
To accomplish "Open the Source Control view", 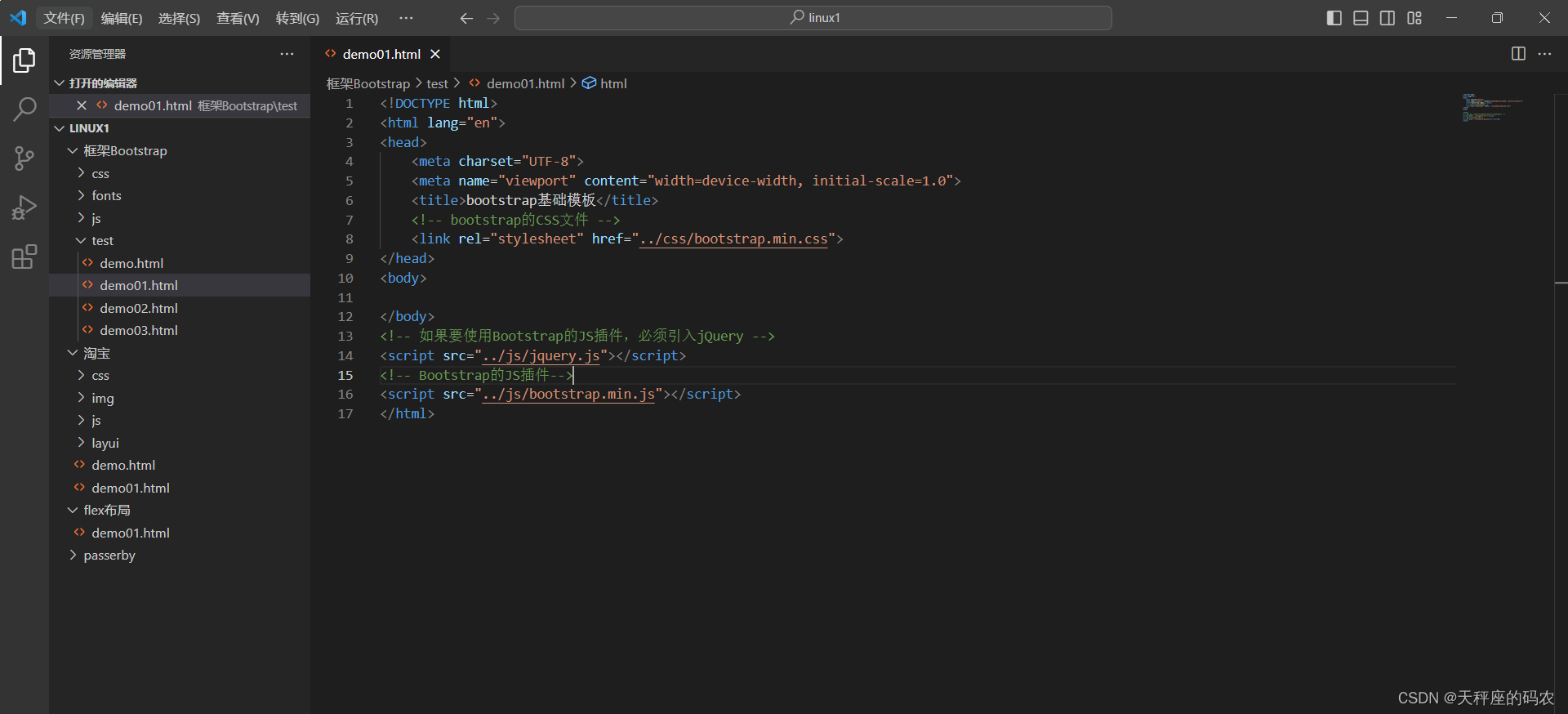I will point(24,158).
